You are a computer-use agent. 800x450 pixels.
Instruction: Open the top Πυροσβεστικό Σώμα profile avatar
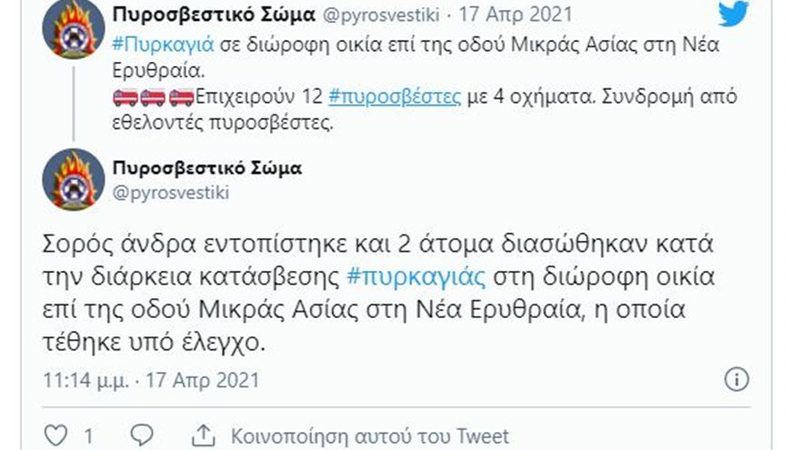point(73,26)
